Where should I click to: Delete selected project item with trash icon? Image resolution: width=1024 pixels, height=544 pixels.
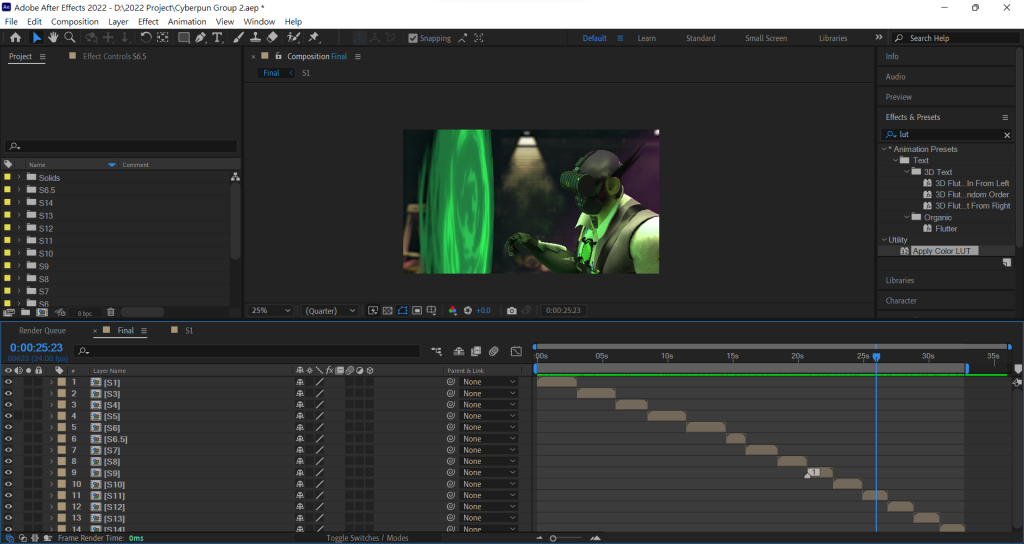click(x=110, y=312)
